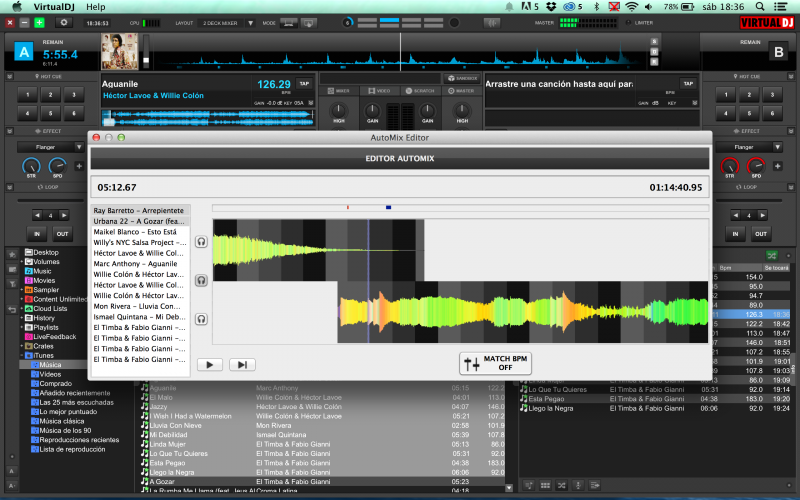
Task: Open VirtualDJ settings gear
Action: point(64,23)
